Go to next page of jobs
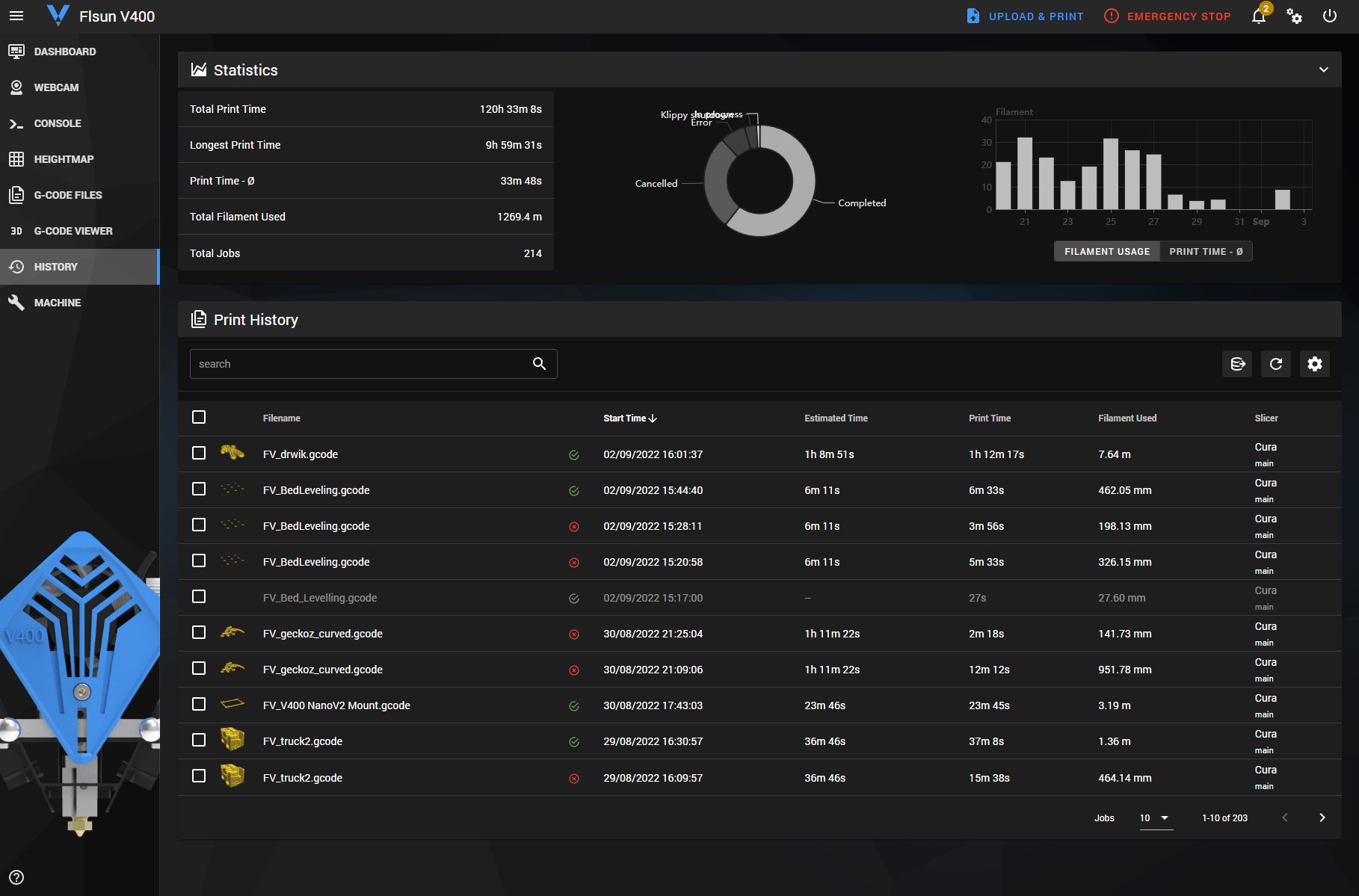The image size is (1359, 896). click(x=1322, y=818)
